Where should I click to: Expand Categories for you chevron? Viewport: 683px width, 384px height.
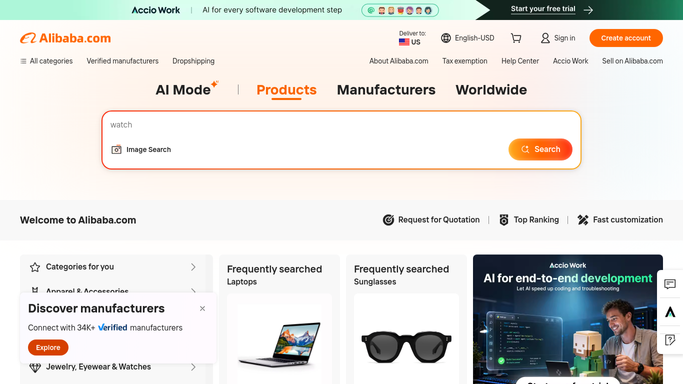pyautogui.click(x=193, y=267)
